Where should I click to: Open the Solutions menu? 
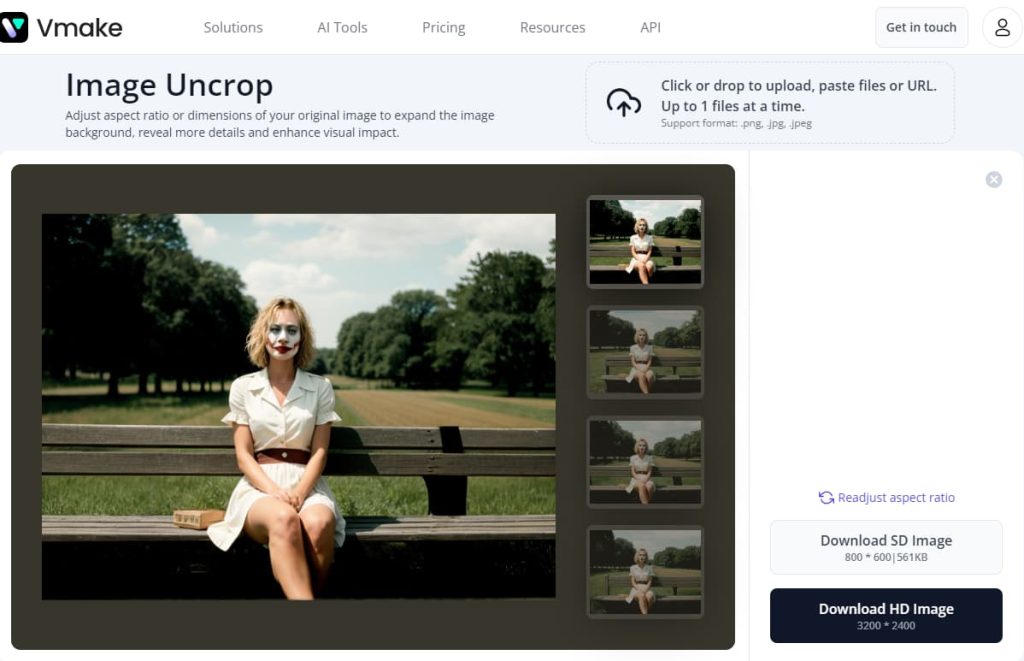pyautogui.click(x=233, y=27)
